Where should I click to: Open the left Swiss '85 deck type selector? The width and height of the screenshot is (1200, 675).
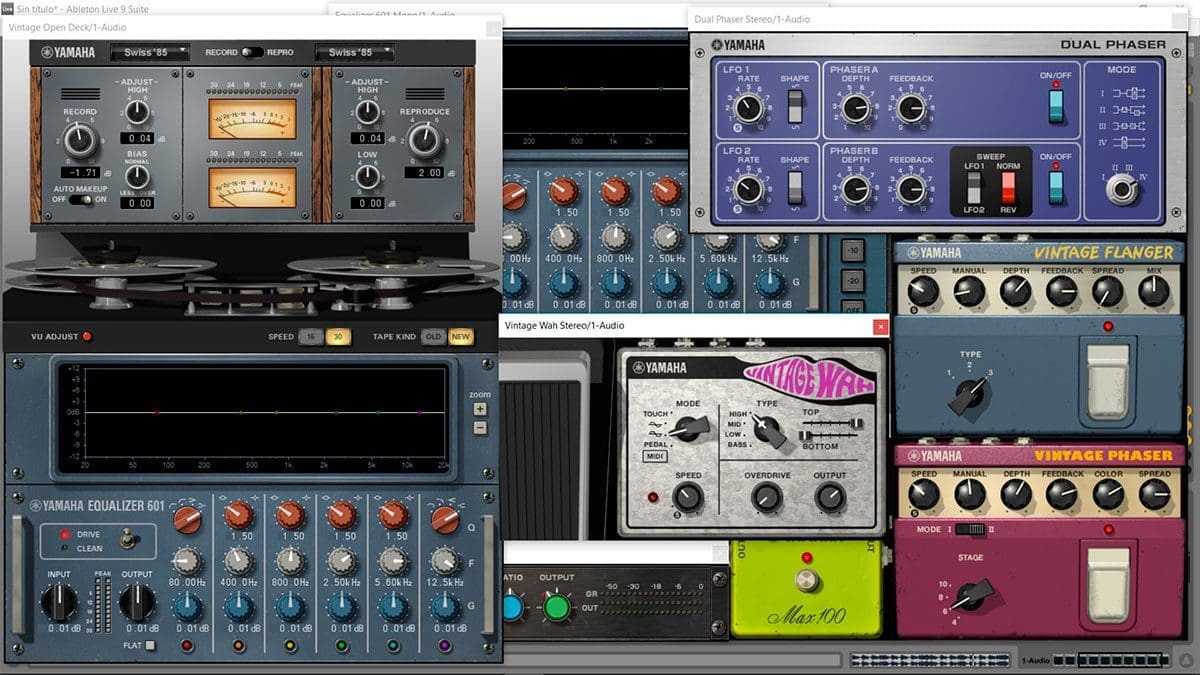(x=149, y=52)
